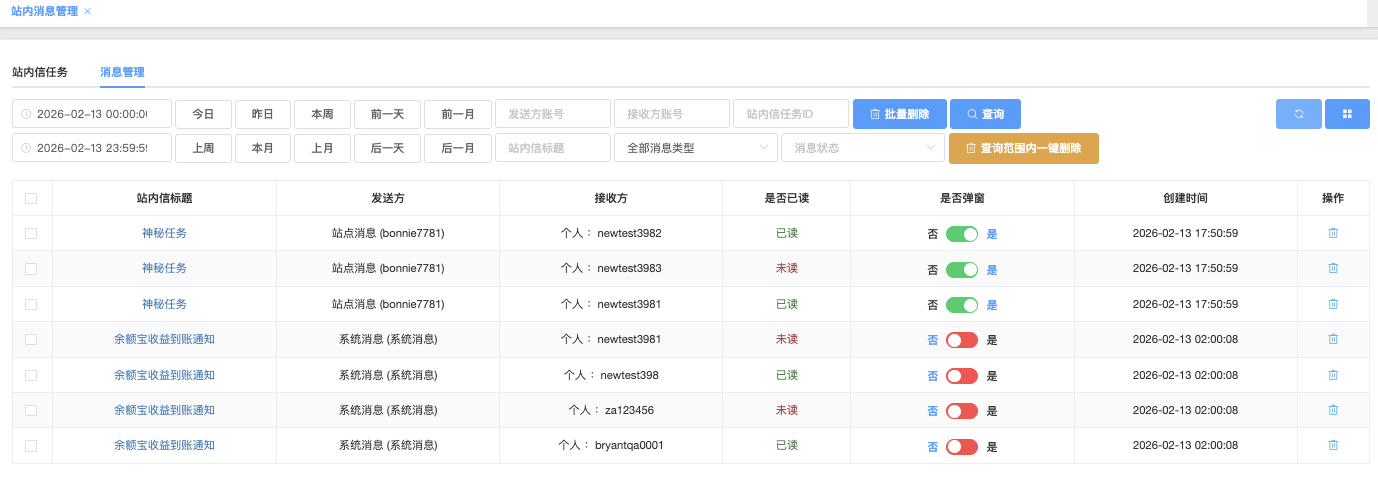Click the 批量删除 button
This screenshot has height=477, width=1378.
(x=899, y=114)
